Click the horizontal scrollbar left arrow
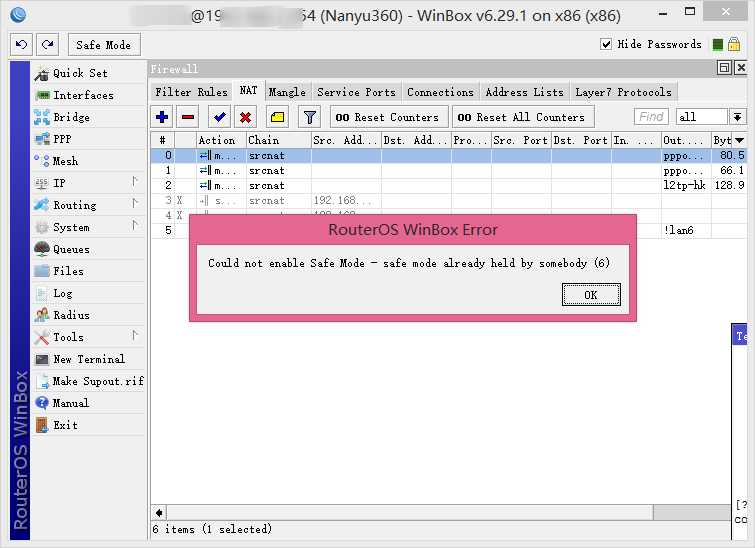 (159, 513)
